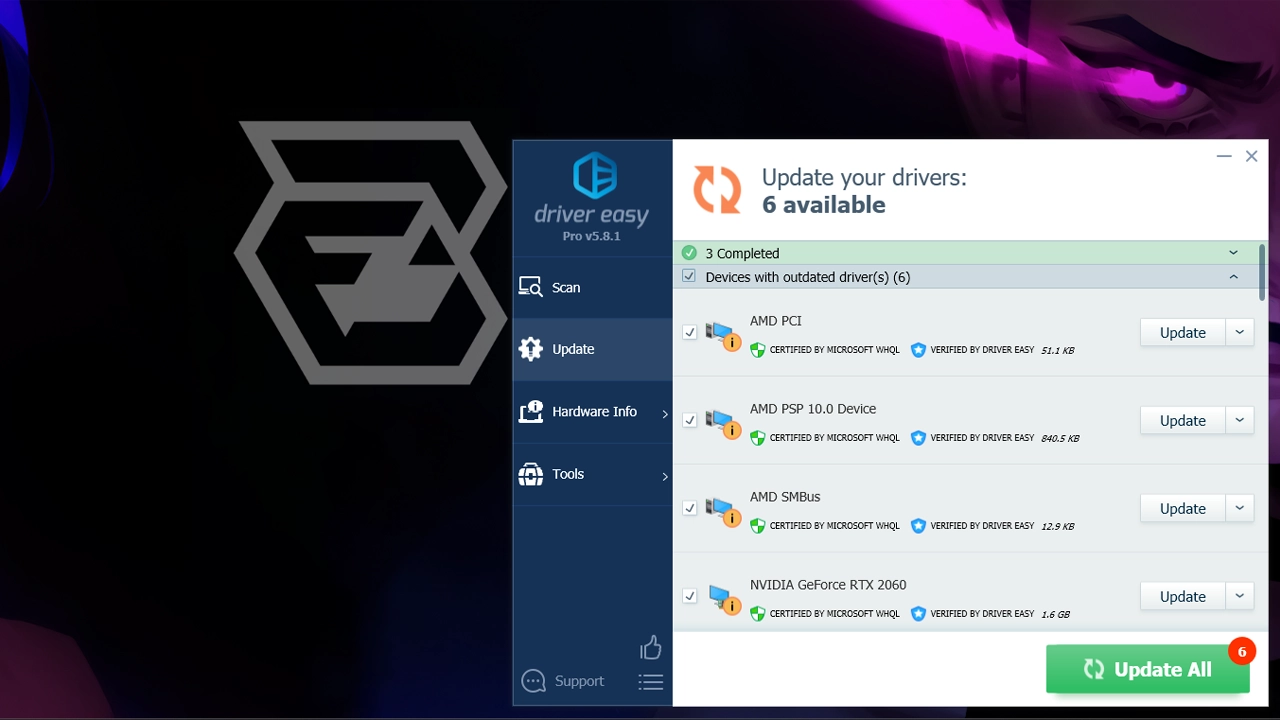
Task: Click the green WHQL shield on AMD PSP row
Action: [758, 438]
